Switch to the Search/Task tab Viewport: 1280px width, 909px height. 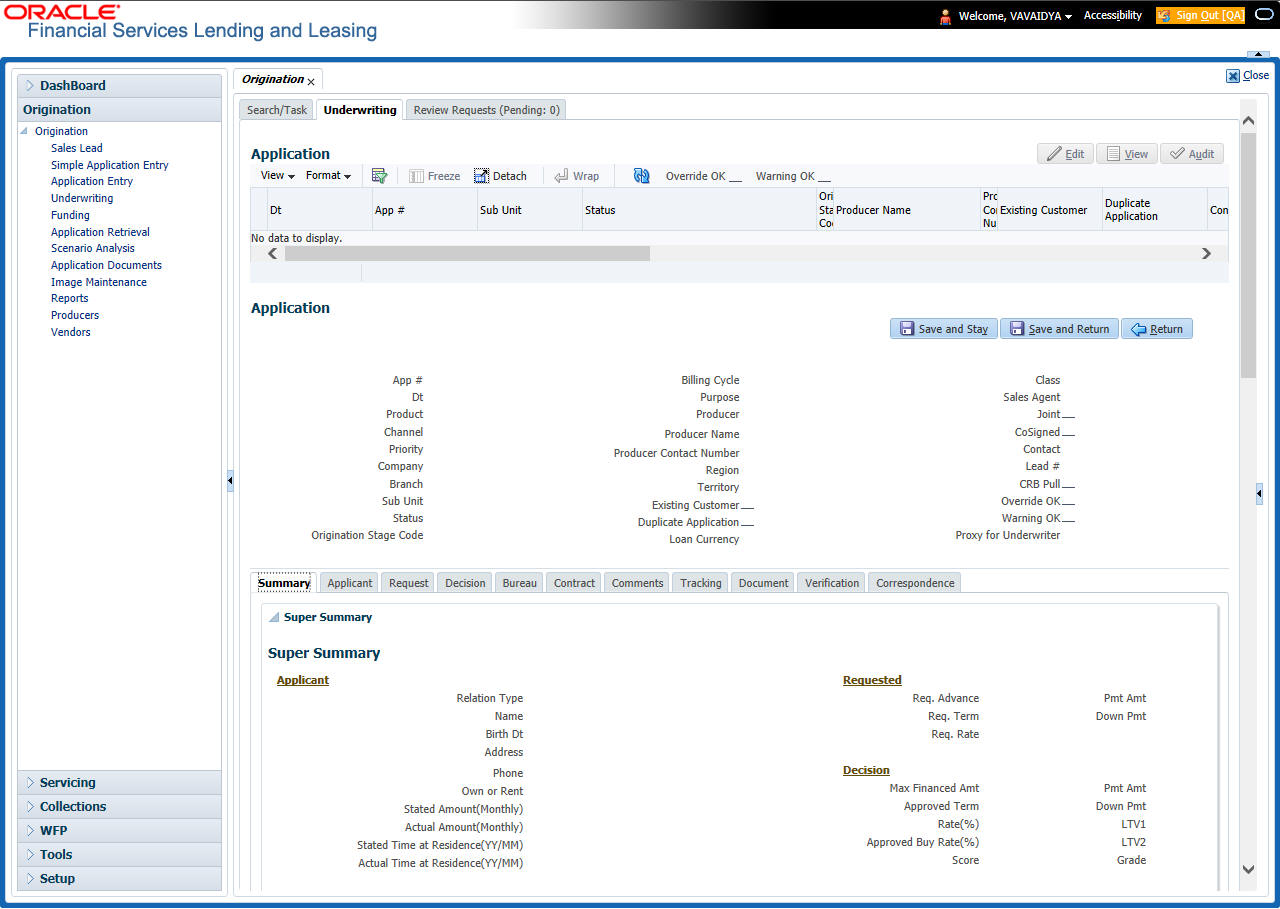click(x=277, y=110)
